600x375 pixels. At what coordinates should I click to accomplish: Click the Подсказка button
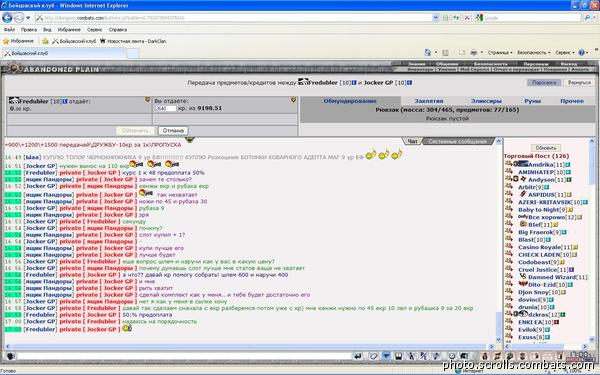544,83
